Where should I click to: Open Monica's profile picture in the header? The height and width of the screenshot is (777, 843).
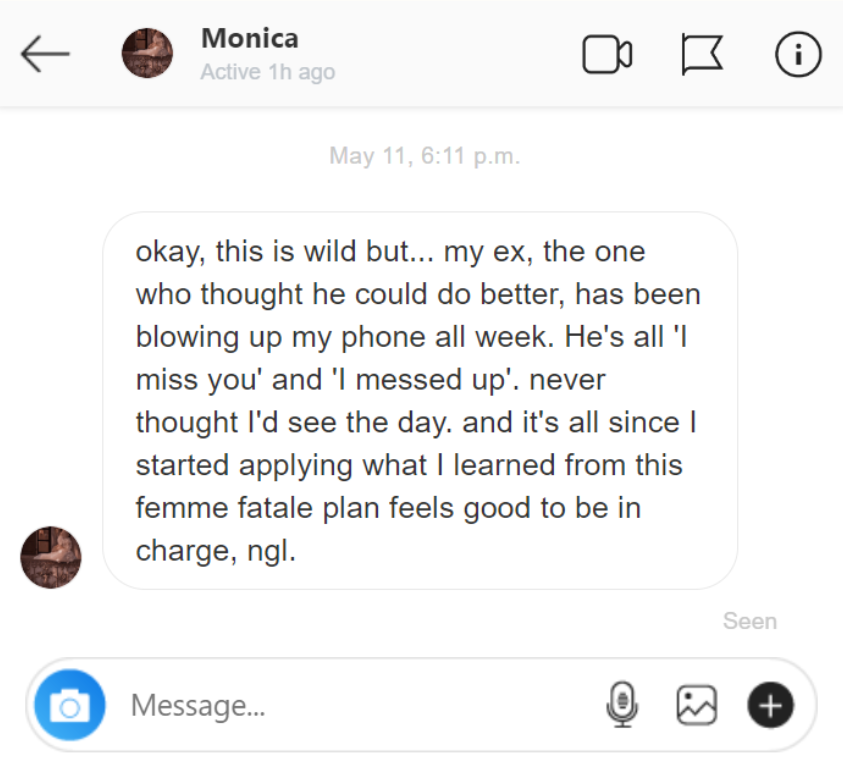pos(147,53)
